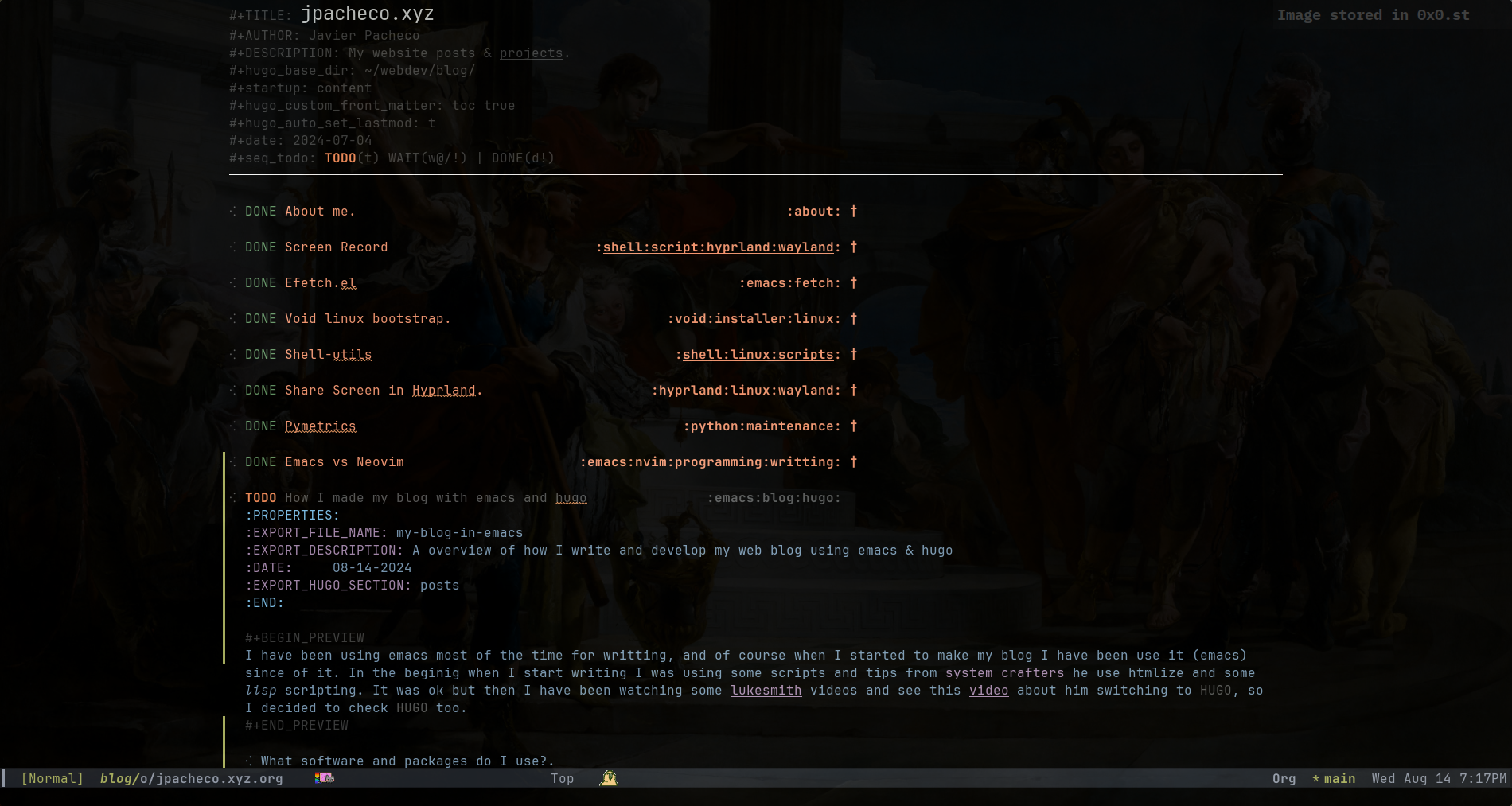Click the Top buffer position indicator

pos(562,778)
